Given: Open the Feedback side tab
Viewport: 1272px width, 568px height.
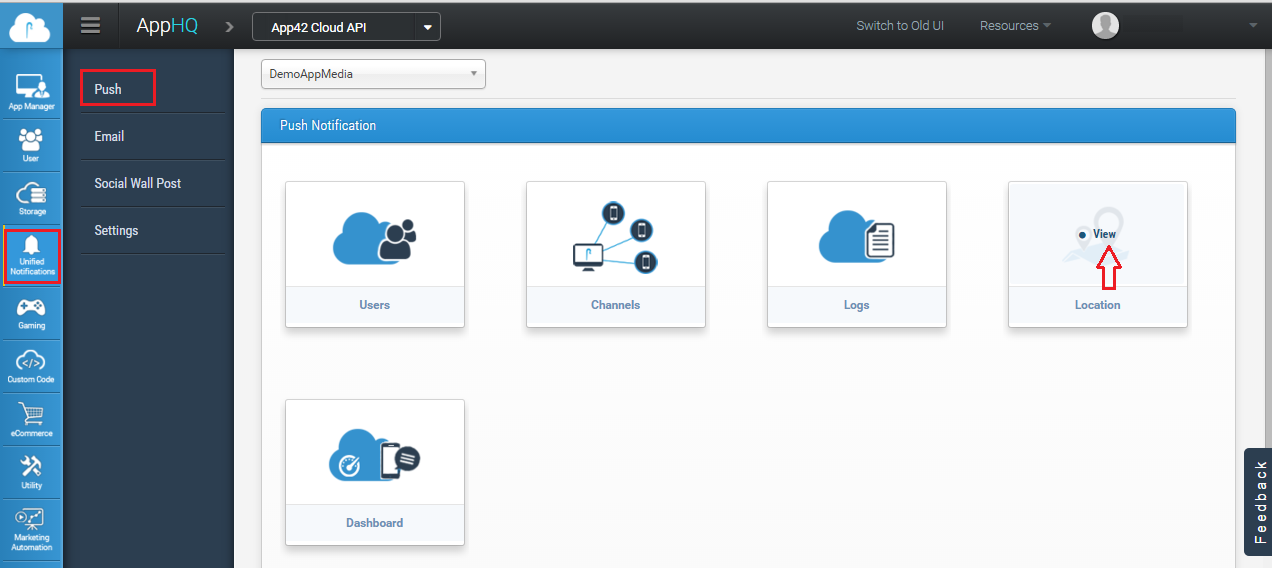Looking at the screenshot, I should (x=1259, y=501).
